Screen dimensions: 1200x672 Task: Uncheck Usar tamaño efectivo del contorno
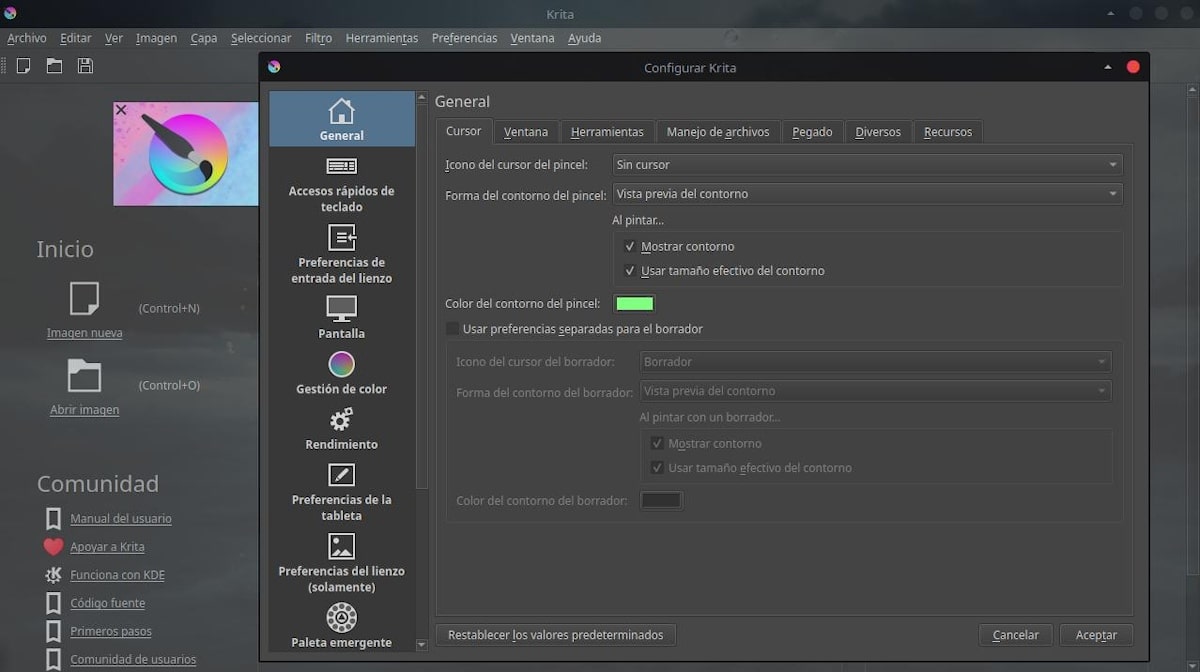click(630, 270)
